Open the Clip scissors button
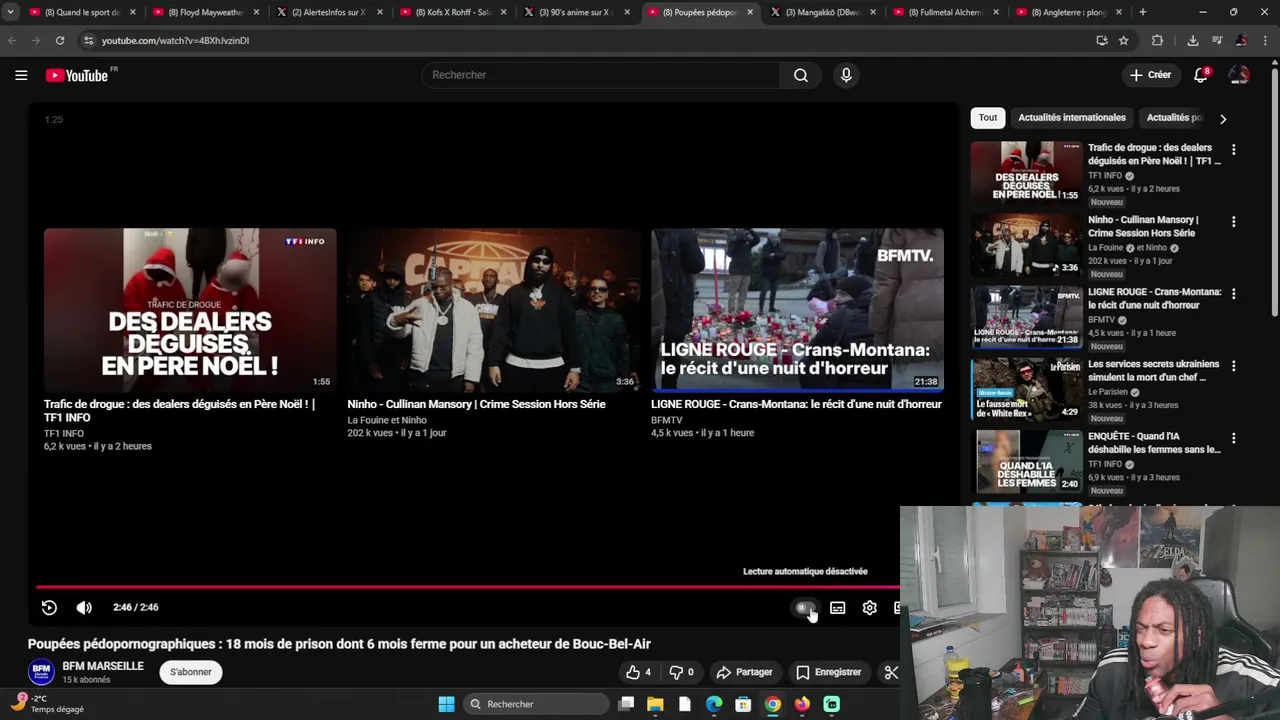This screenshot has height=720, width=1280. point(890,672)
